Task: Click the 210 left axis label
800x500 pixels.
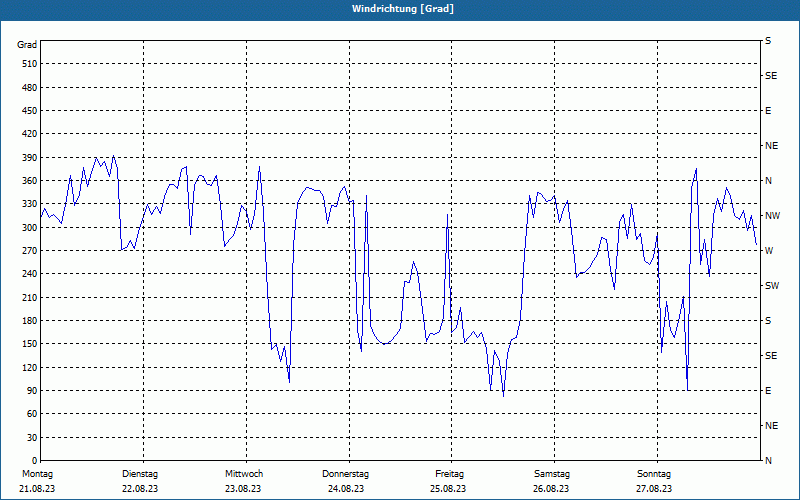Action: pyautogui.click(x=30, y=297)
